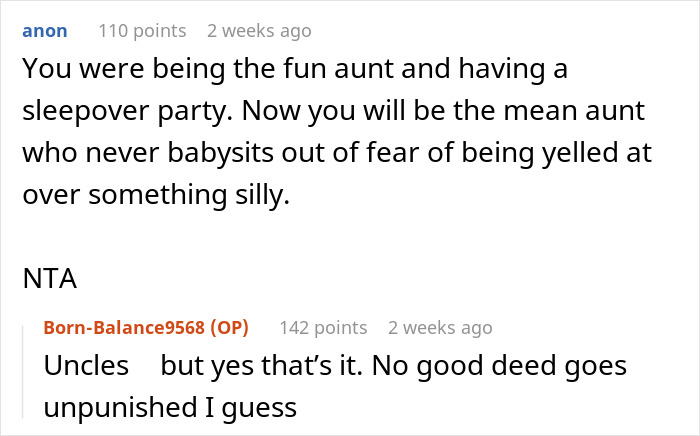The height and width of the screenshot is (436, 700).
Task: Click the word Uncles in the reply
Action: pos(86,366)
